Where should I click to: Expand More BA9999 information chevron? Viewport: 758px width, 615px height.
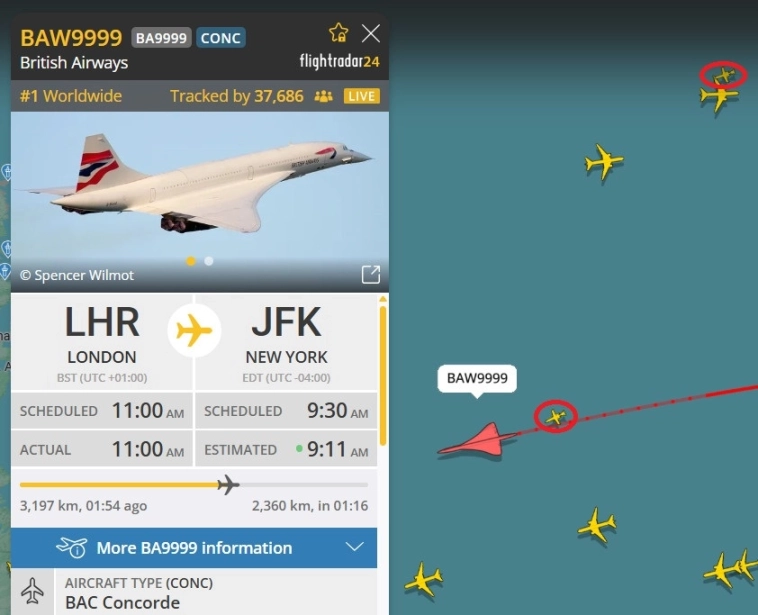[354, 547]
